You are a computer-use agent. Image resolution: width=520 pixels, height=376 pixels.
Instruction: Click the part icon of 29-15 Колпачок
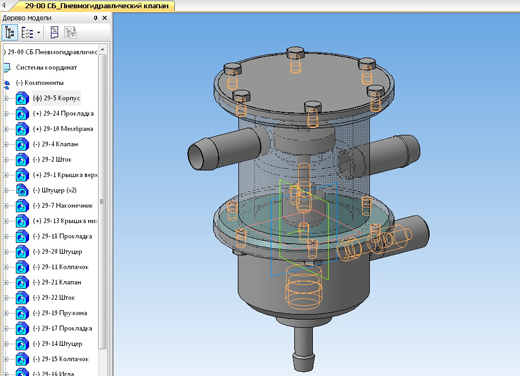tap(22, 359)
